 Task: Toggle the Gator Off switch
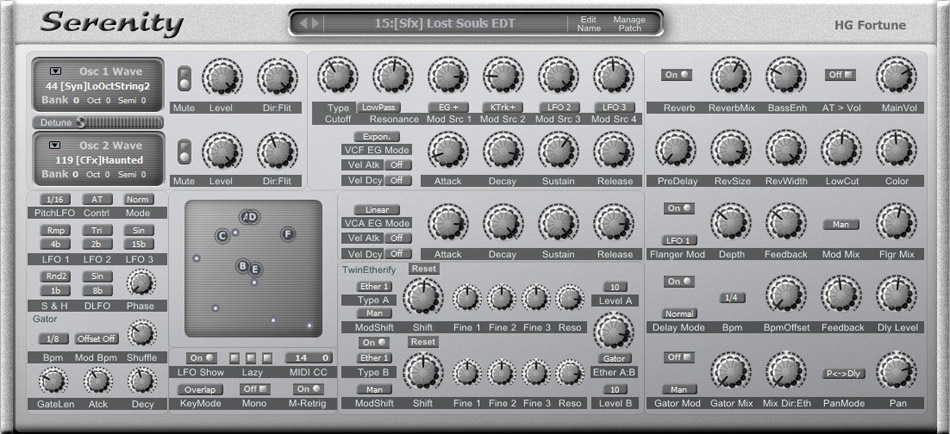[679, 358]
